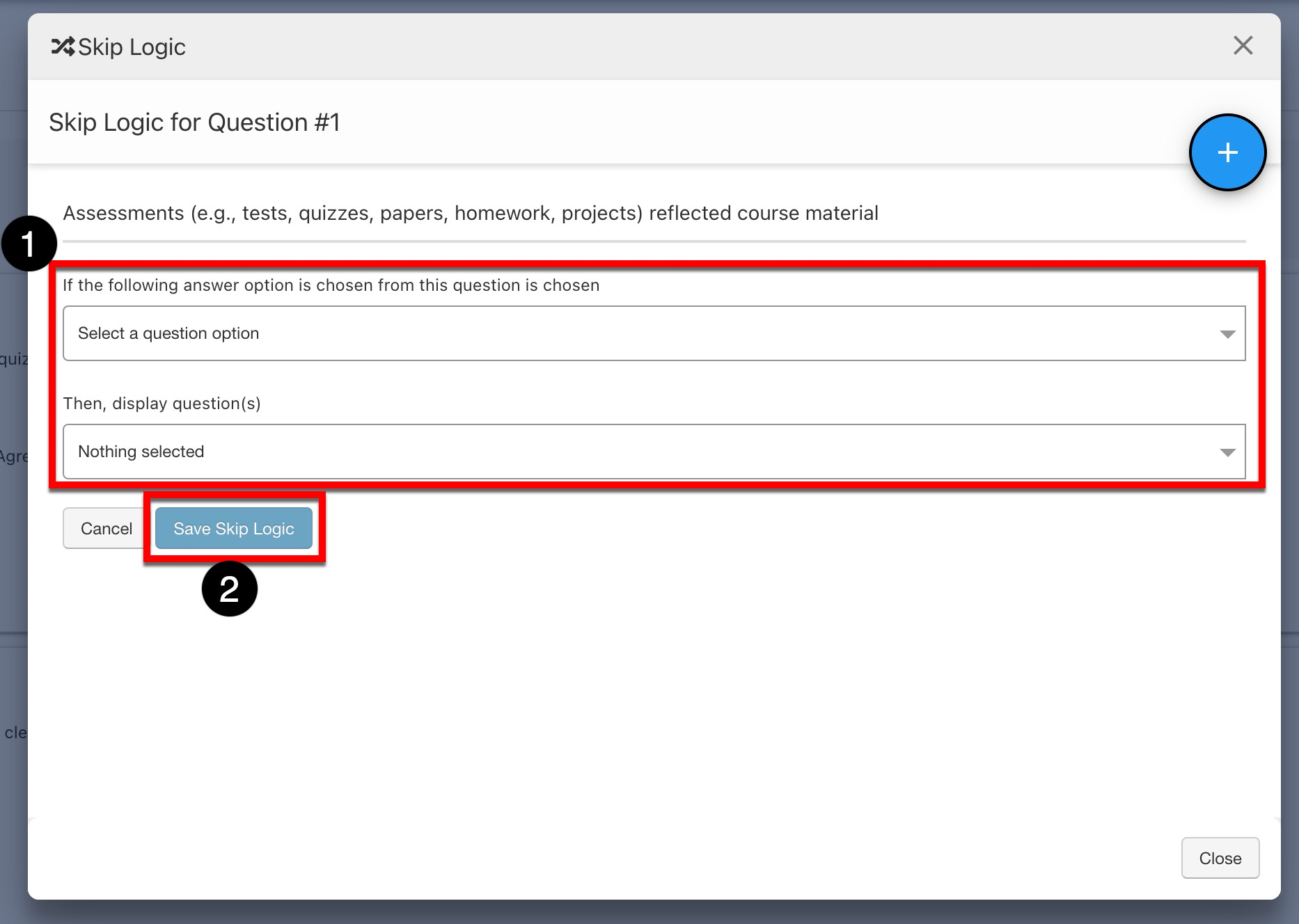Select the "Skip Logic for Question #1" heading

(194, 122)
